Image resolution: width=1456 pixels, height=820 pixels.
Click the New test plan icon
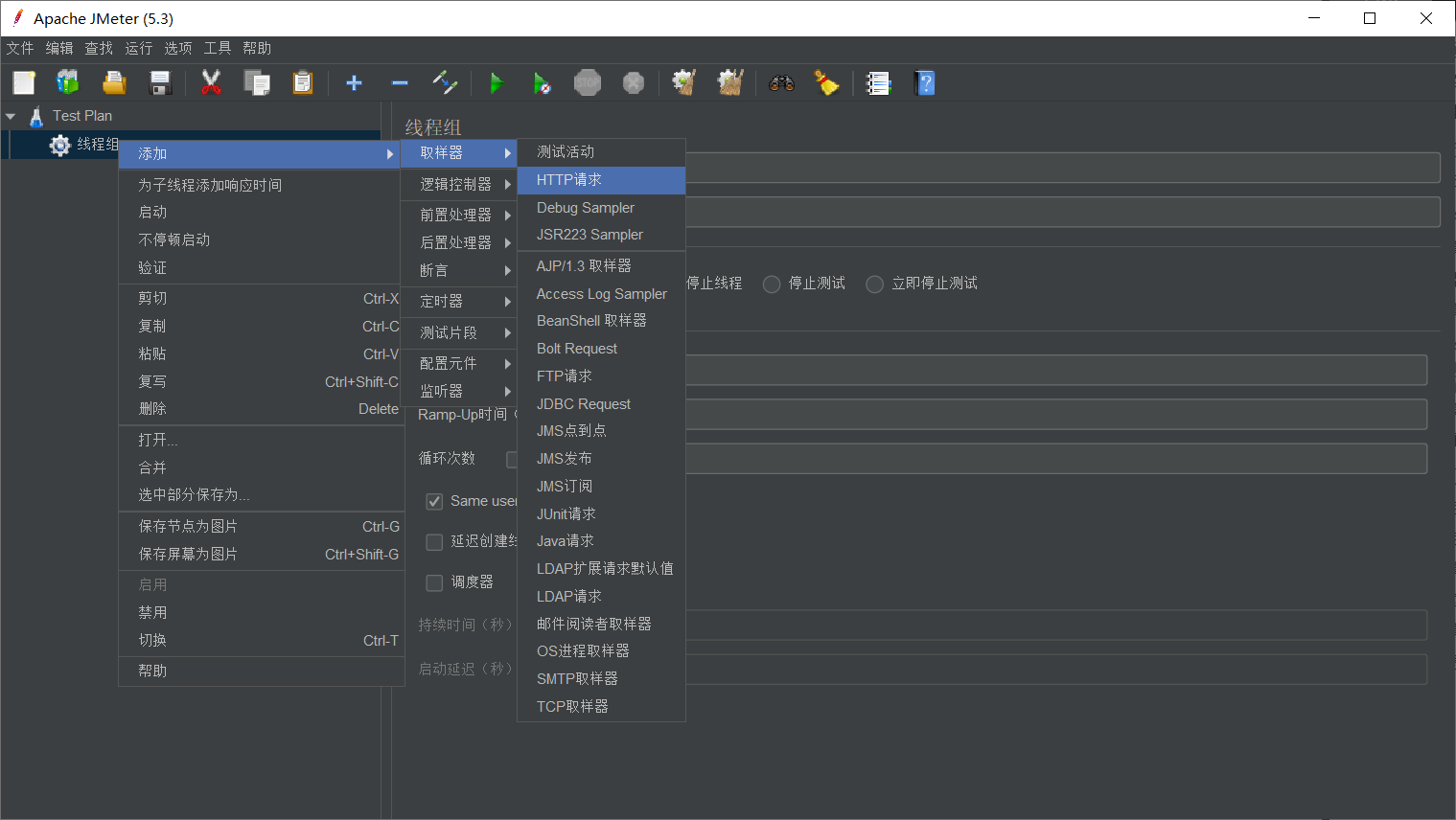coord(24,83)
